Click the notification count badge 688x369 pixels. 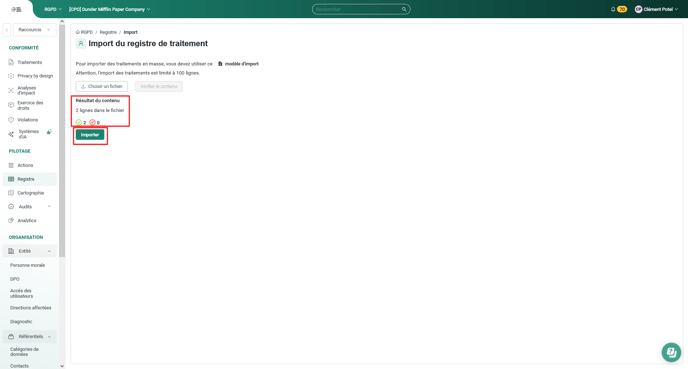[x=622, y=9]
